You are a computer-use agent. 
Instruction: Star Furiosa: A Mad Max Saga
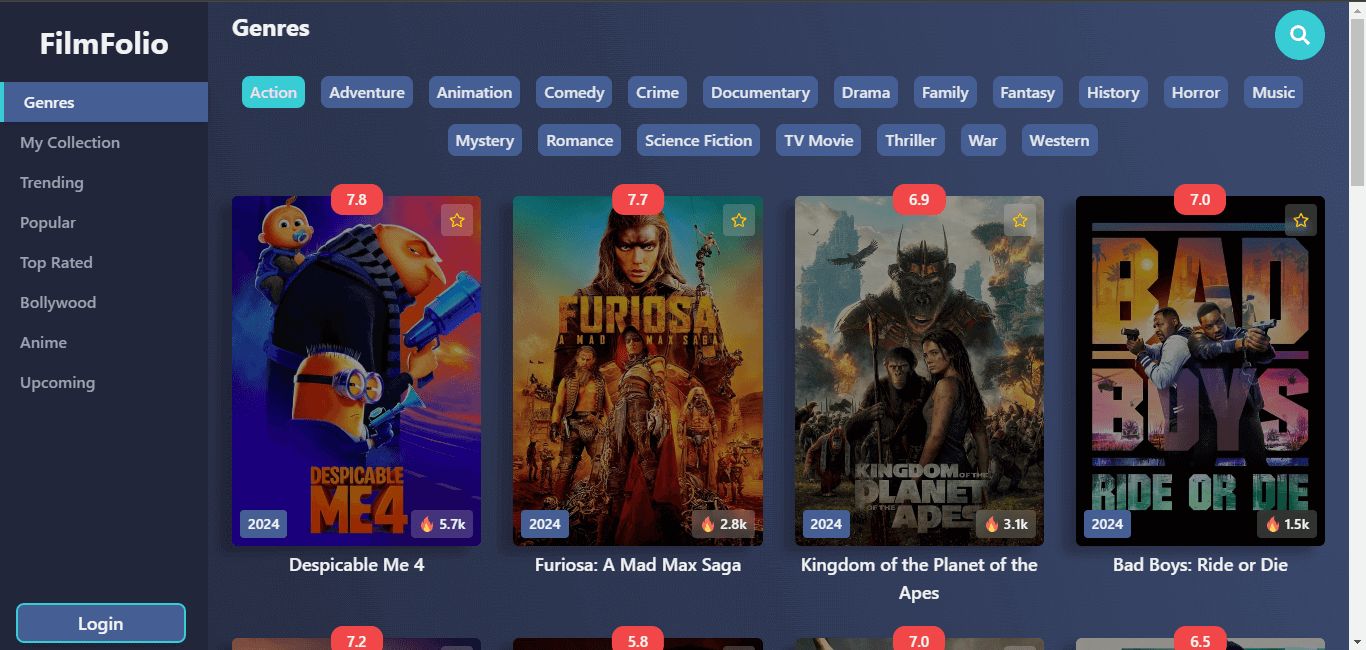(739, 220)
